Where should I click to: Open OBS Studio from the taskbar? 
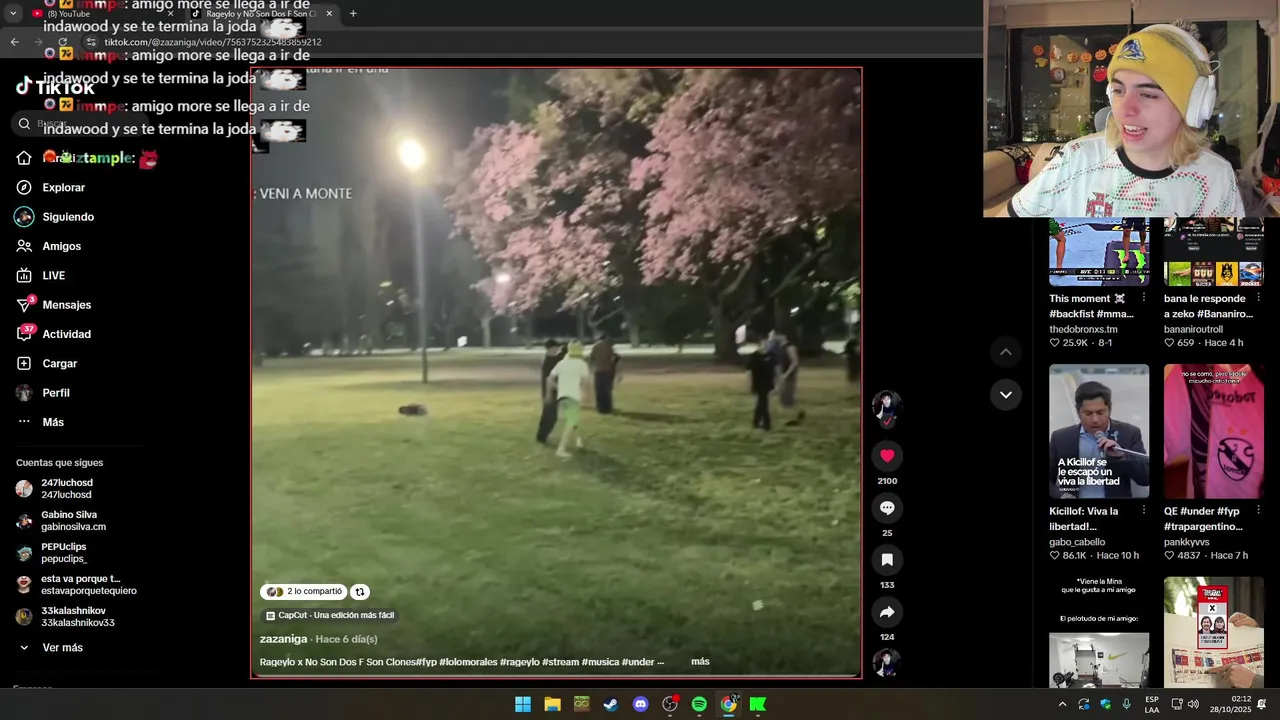point(670,704)
